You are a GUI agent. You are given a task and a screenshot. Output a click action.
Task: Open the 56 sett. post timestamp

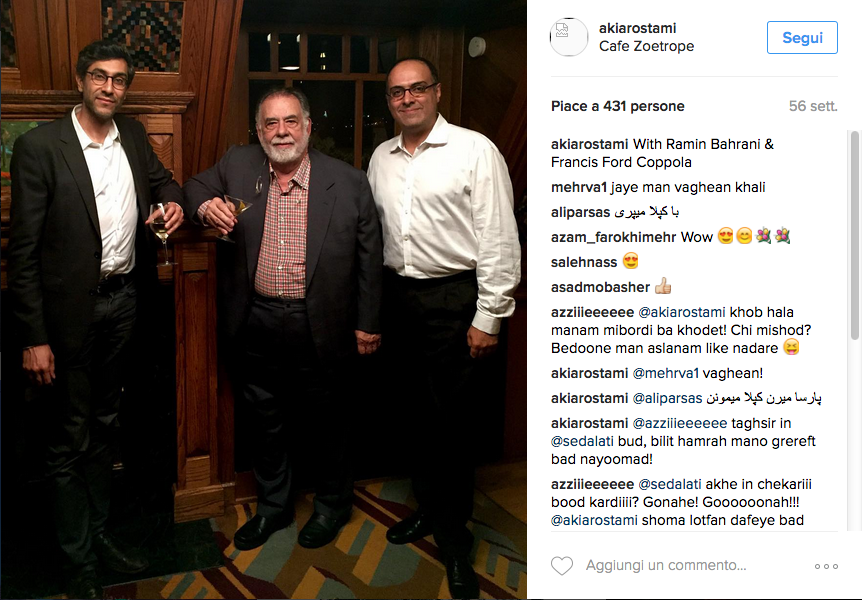click(x=813, y=106)
